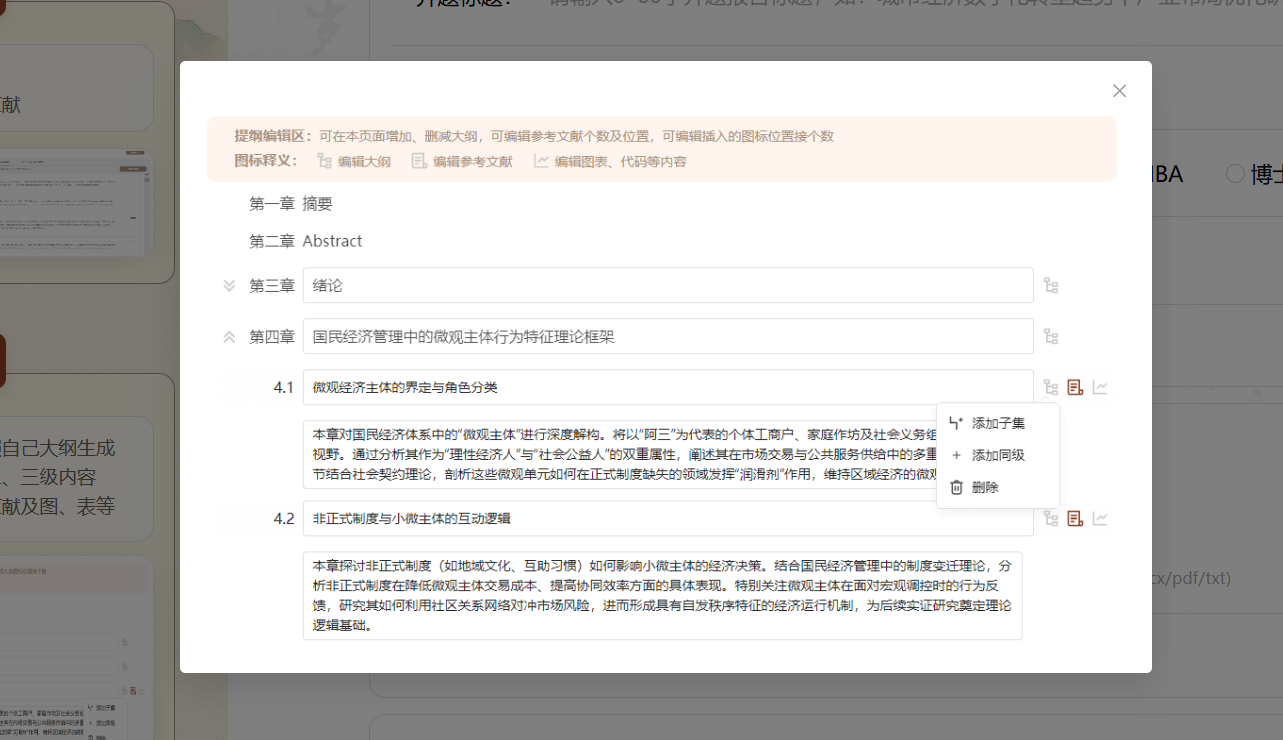Click the 4.1 微观经济主体的界定与角色分类 field
This screenshot has width=1283, height=740.
coord(668,387)
